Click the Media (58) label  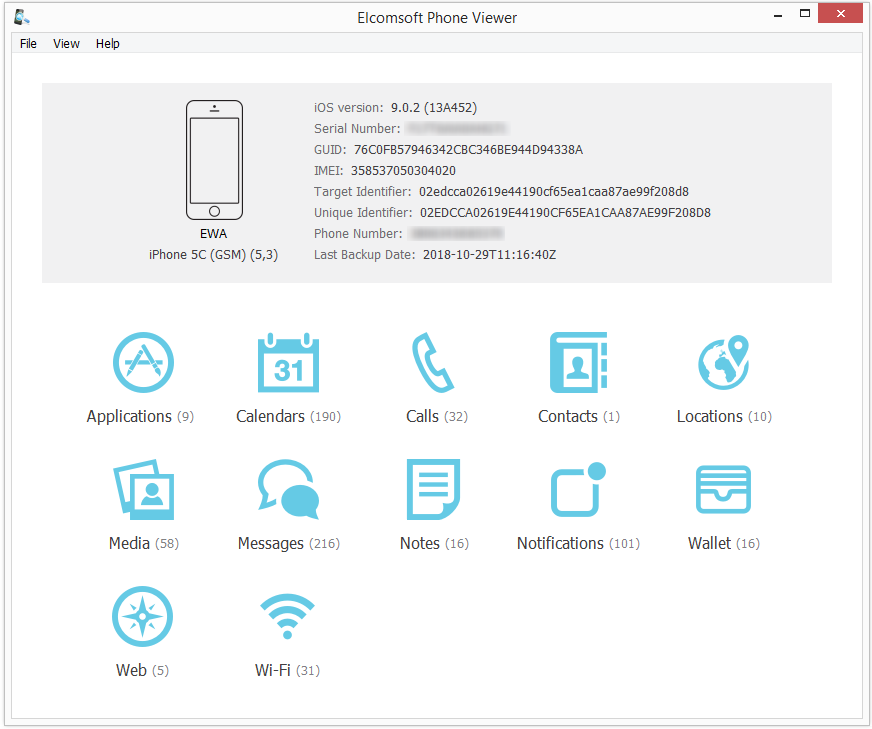tap(144, 543)
